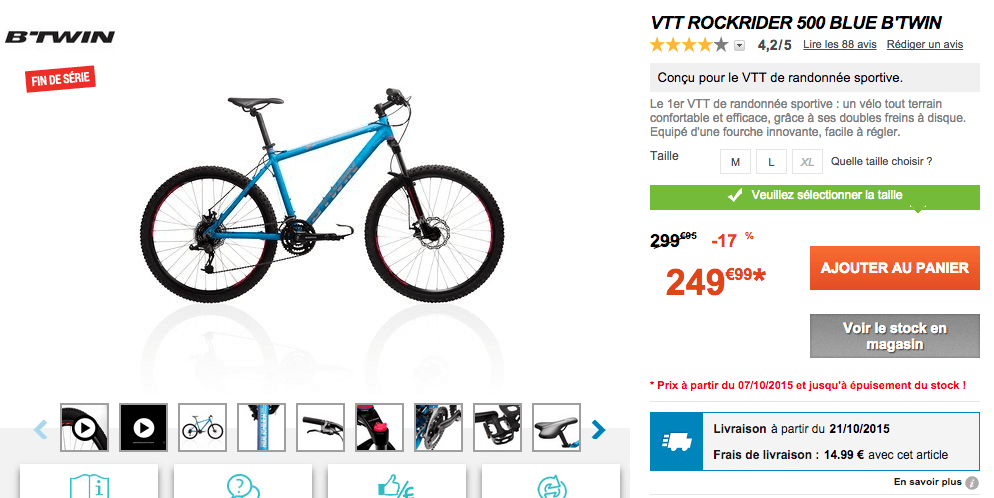Open the Rédiger un avis link

click(x=924, y=44)
